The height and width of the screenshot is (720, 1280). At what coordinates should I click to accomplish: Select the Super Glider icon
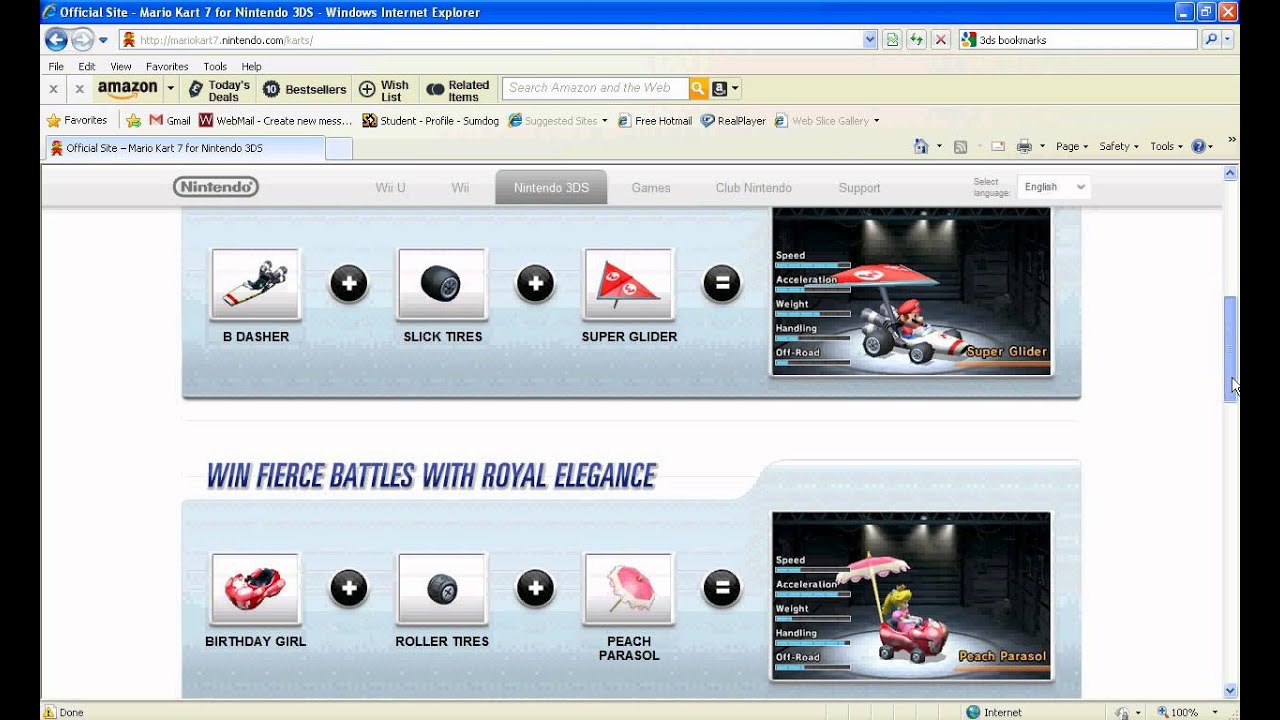629,284
